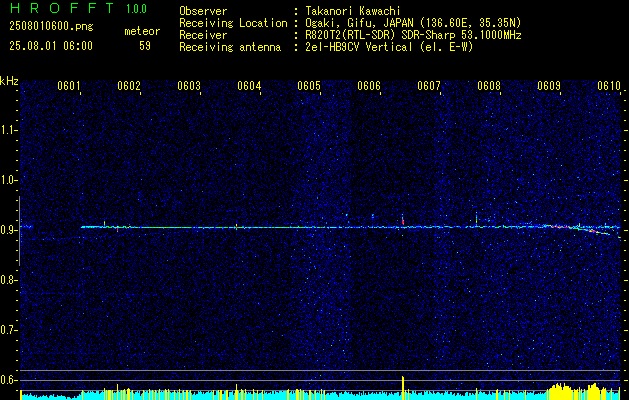This screenshot has height=400, width=629.
Task: Click the tall yellow power spike at the bottom
Action: tap(403, 388)
